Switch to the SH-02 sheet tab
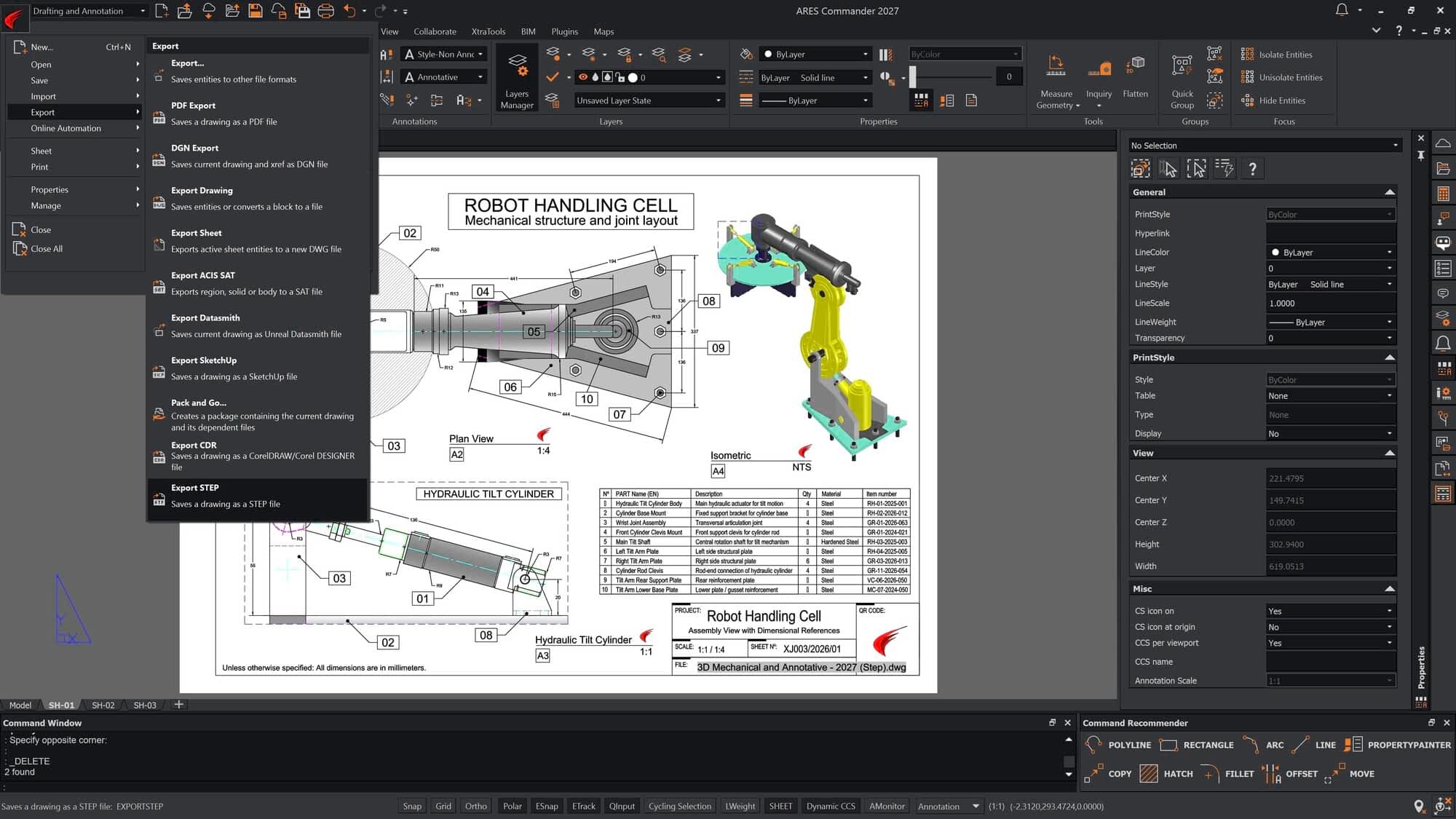 pyautogui.click(x=103, y=705)
